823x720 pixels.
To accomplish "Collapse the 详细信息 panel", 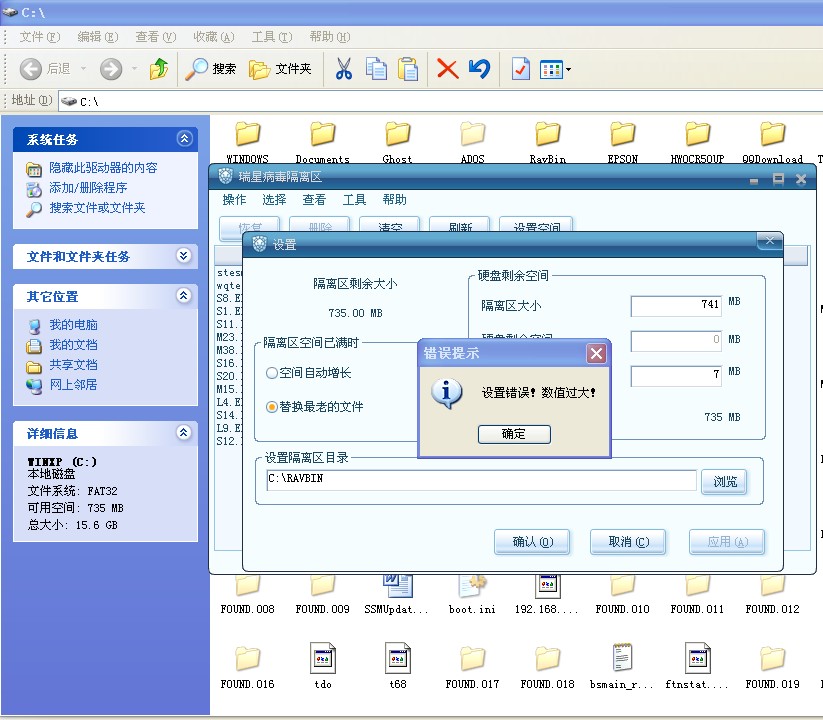I will coord(184,432).
